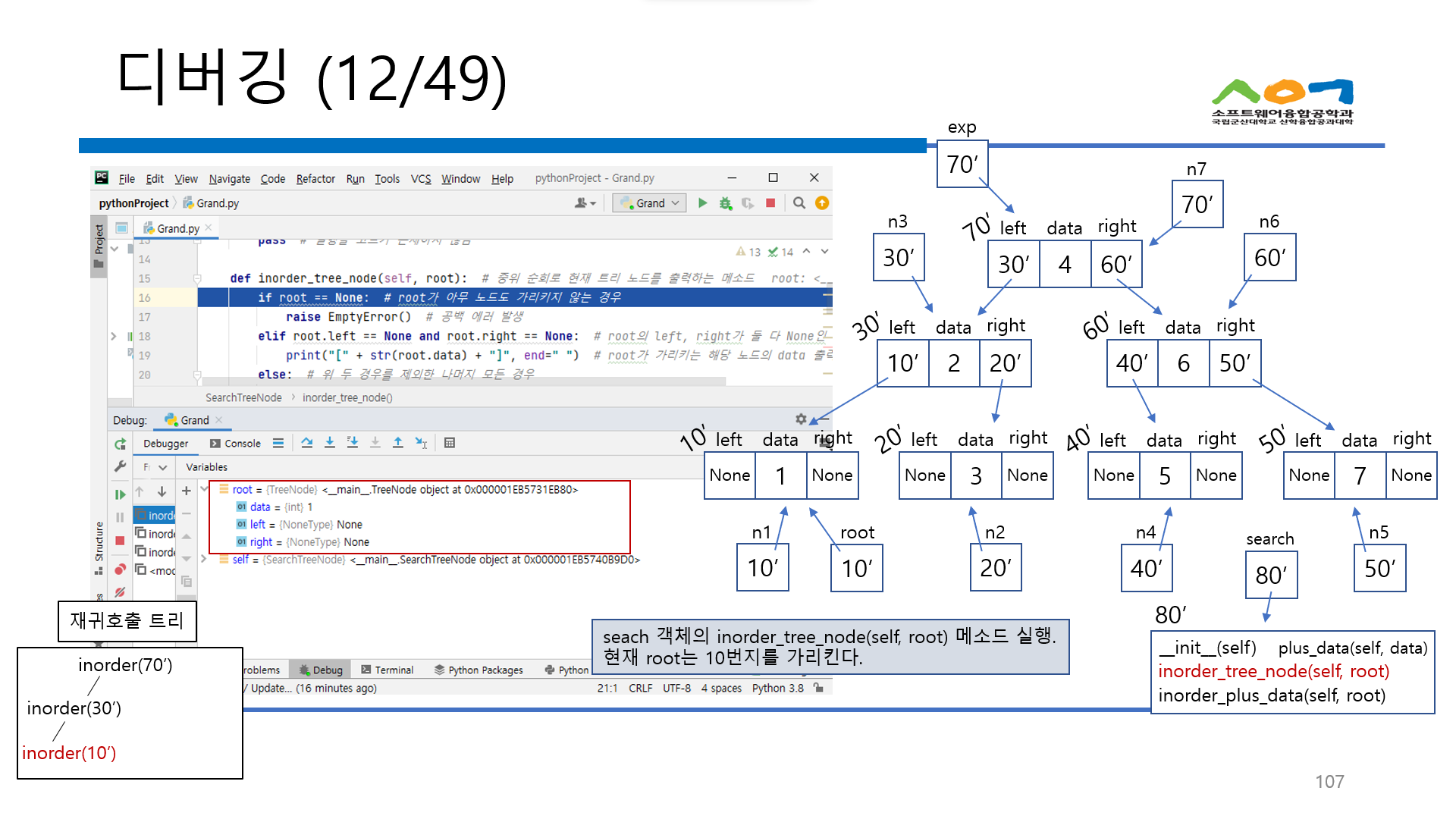Click CRLF line separator in status bar
This screenshot has height=819, width=1456.
coord(641,688)
